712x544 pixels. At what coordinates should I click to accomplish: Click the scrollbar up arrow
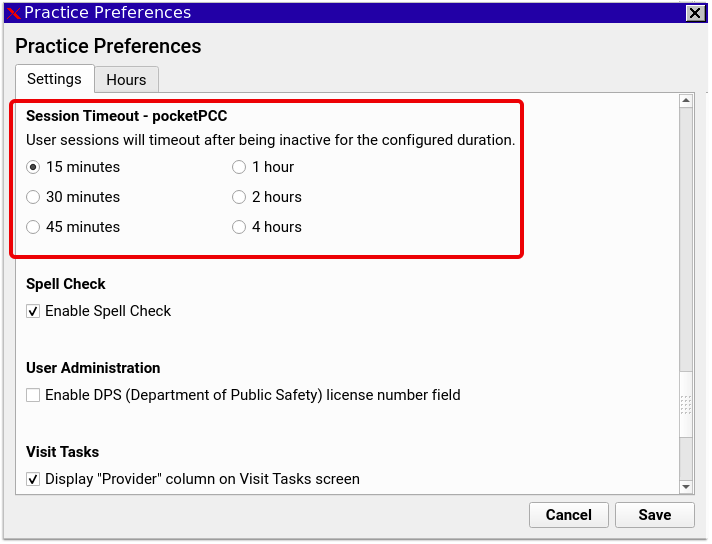[x=686, y=100]
